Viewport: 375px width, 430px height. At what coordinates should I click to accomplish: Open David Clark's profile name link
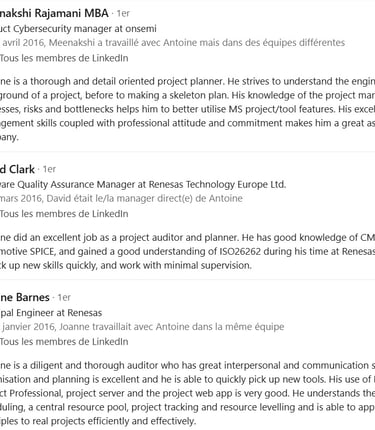pyautogui.click(x=17, y=169)
